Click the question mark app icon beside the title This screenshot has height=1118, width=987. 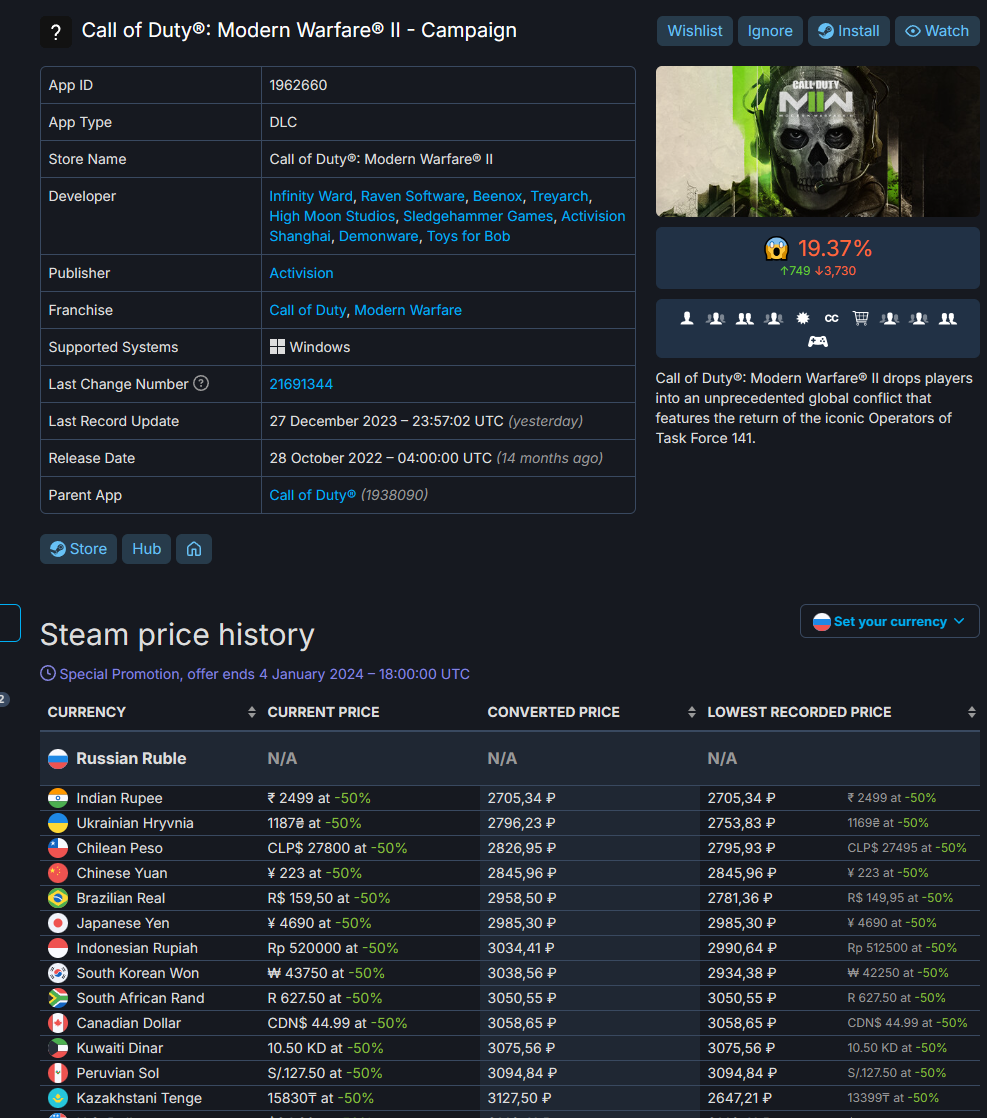56,31
